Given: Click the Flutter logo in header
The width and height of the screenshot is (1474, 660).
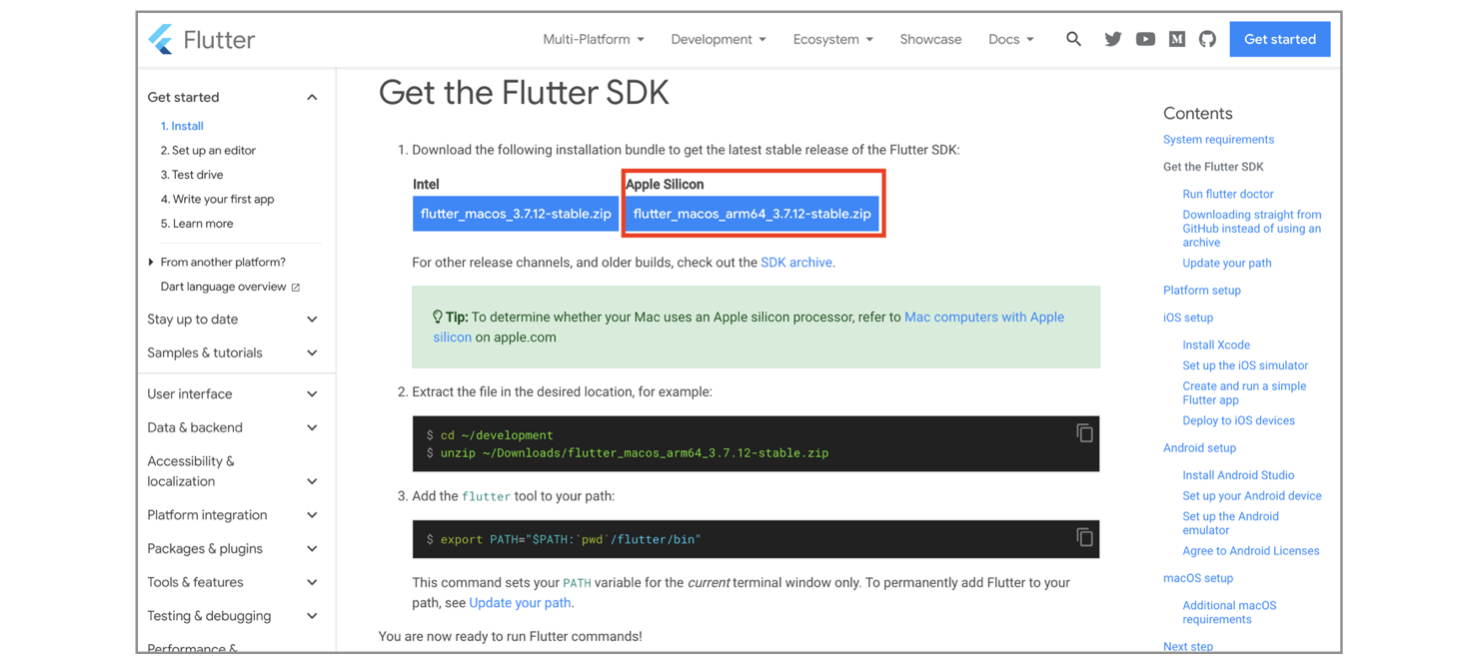Looking at the screenshot, I should [x=202, y=40].
